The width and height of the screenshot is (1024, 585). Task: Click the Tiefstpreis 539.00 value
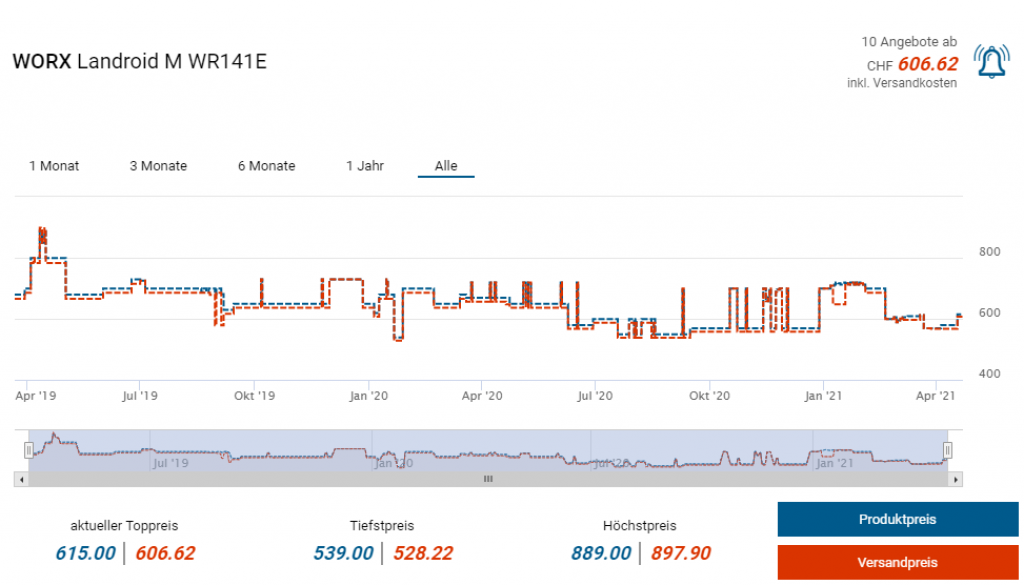click(345, 553)
